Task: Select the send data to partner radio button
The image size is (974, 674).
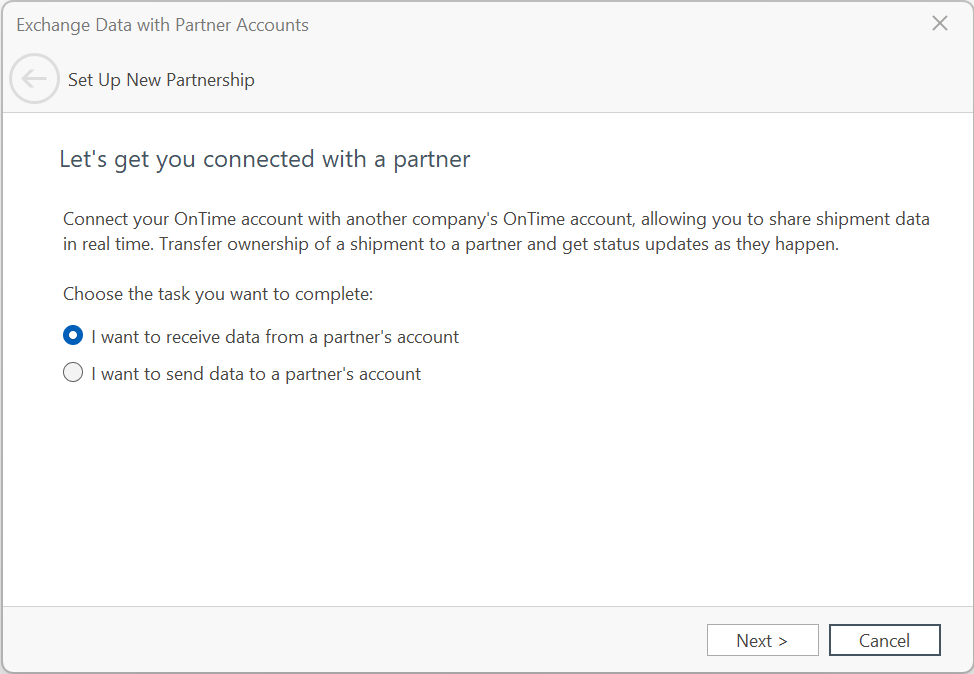Action: click(73, 373)
